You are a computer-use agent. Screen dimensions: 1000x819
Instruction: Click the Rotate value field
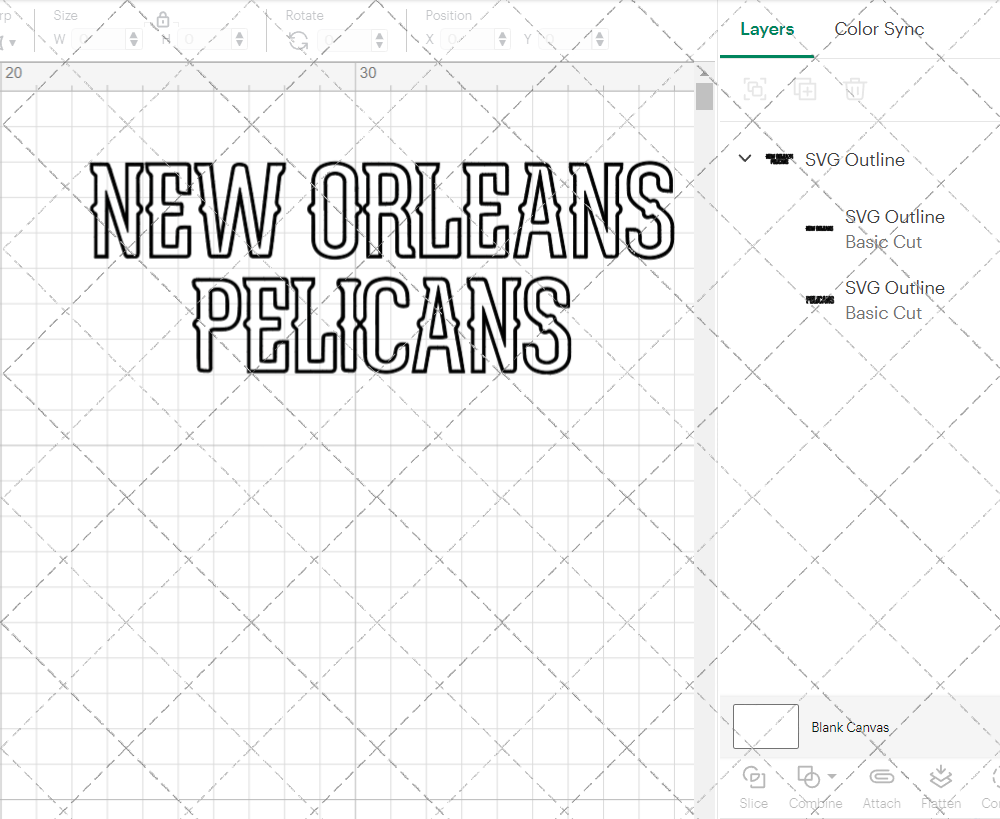345,40
